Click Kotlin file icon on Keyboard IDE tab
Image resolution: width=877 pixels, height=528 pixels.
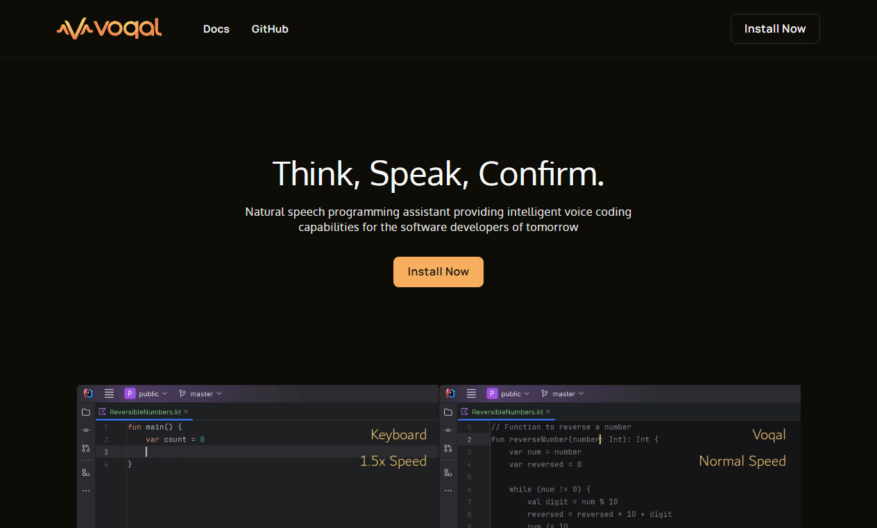coord(102,412)
